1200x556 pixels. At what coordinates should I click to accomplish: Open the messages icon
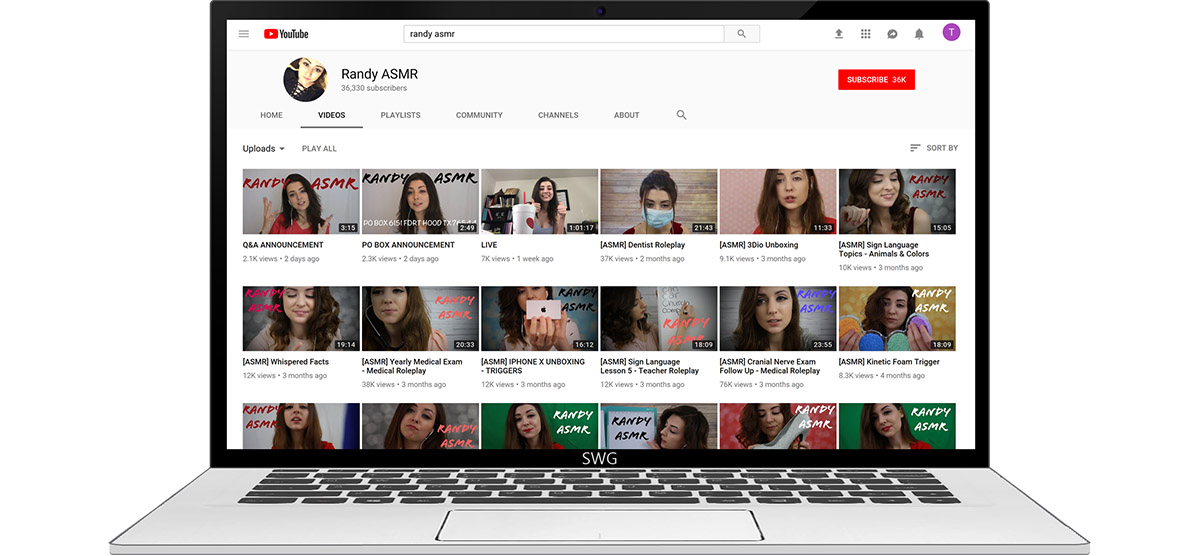[x=892, y=34]
